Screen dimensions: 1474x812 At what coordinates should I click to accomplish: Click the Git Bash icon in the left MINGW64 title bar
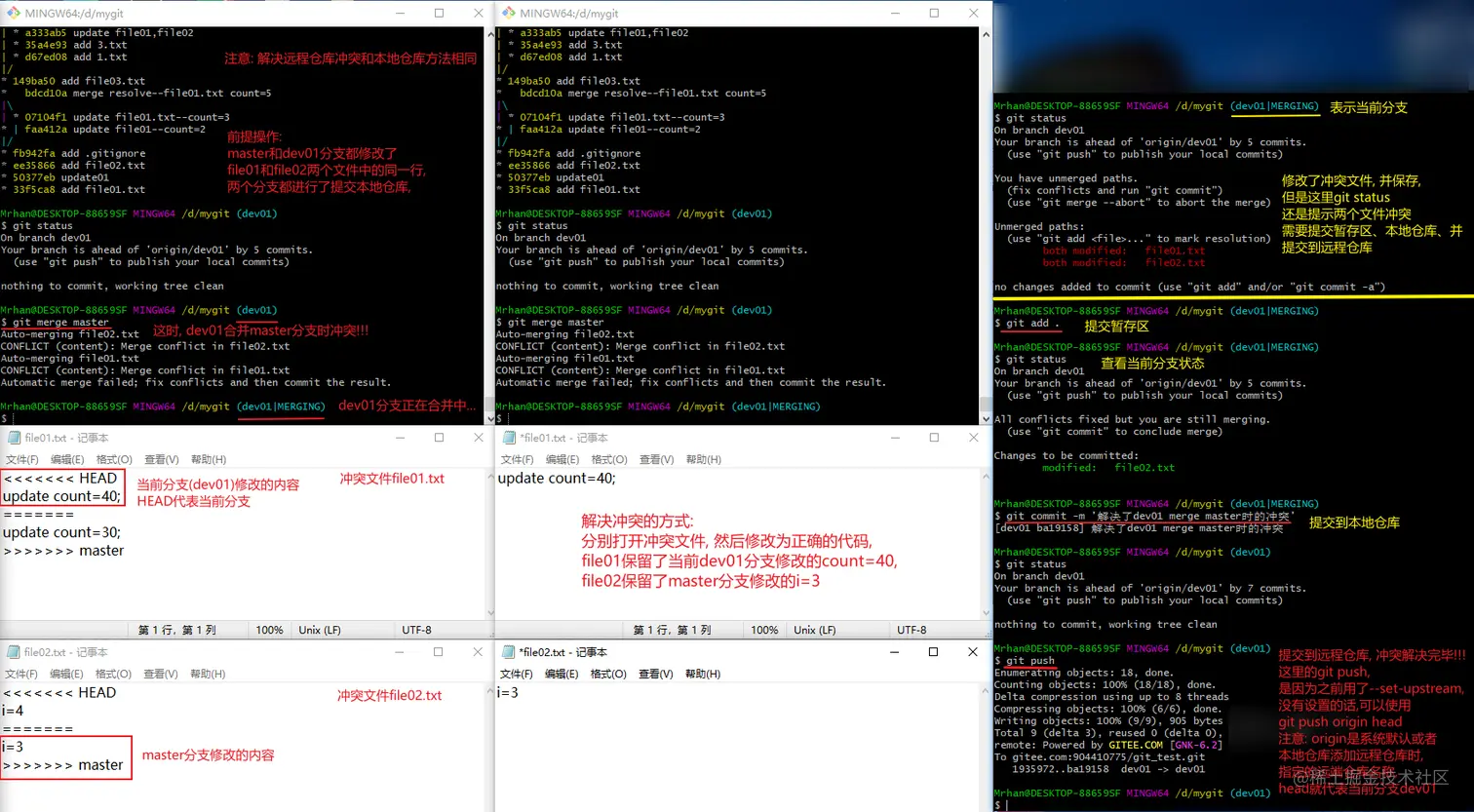tap(14, 14)
